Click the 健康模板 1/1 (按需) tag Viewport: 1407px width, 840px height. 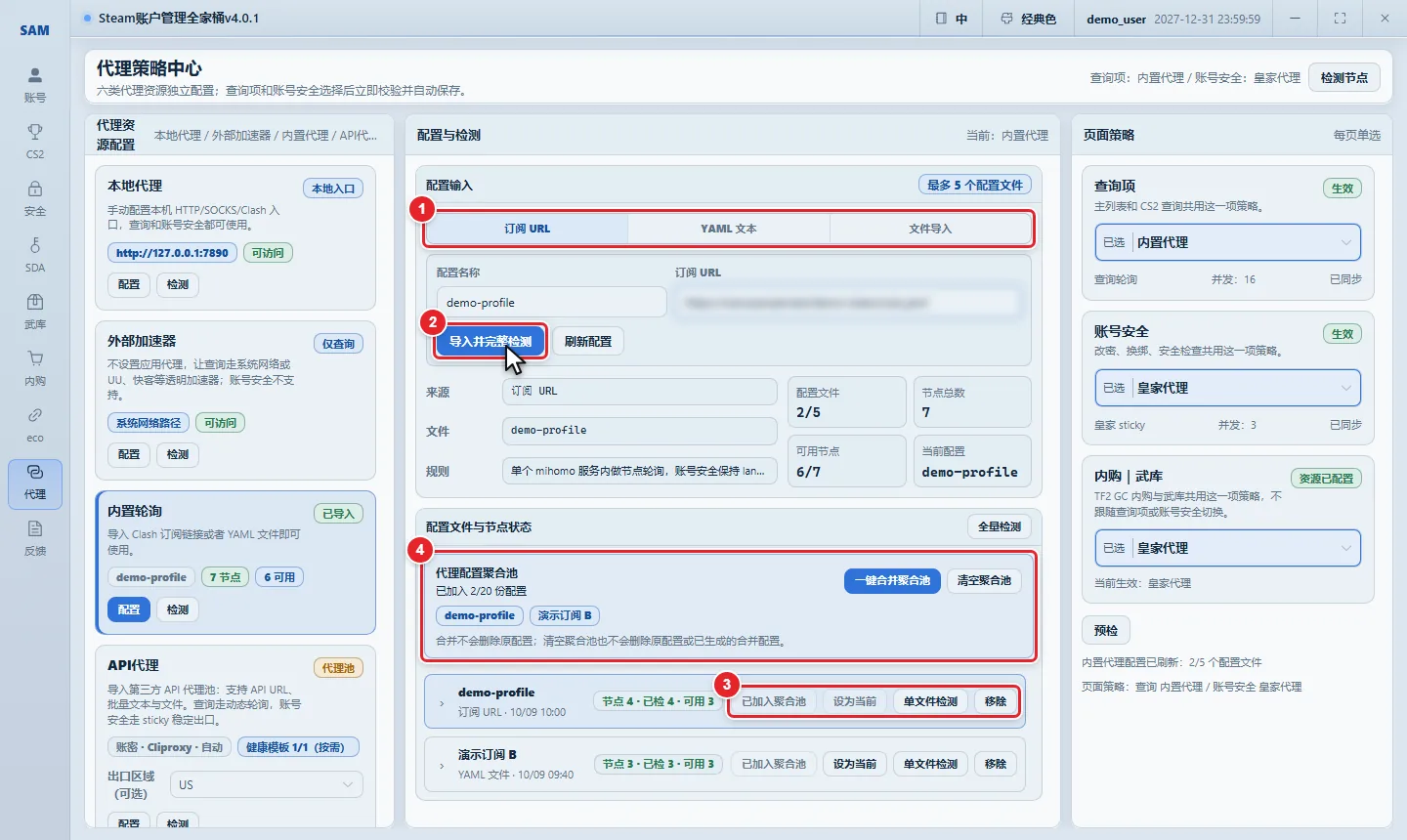click(298, 747)
